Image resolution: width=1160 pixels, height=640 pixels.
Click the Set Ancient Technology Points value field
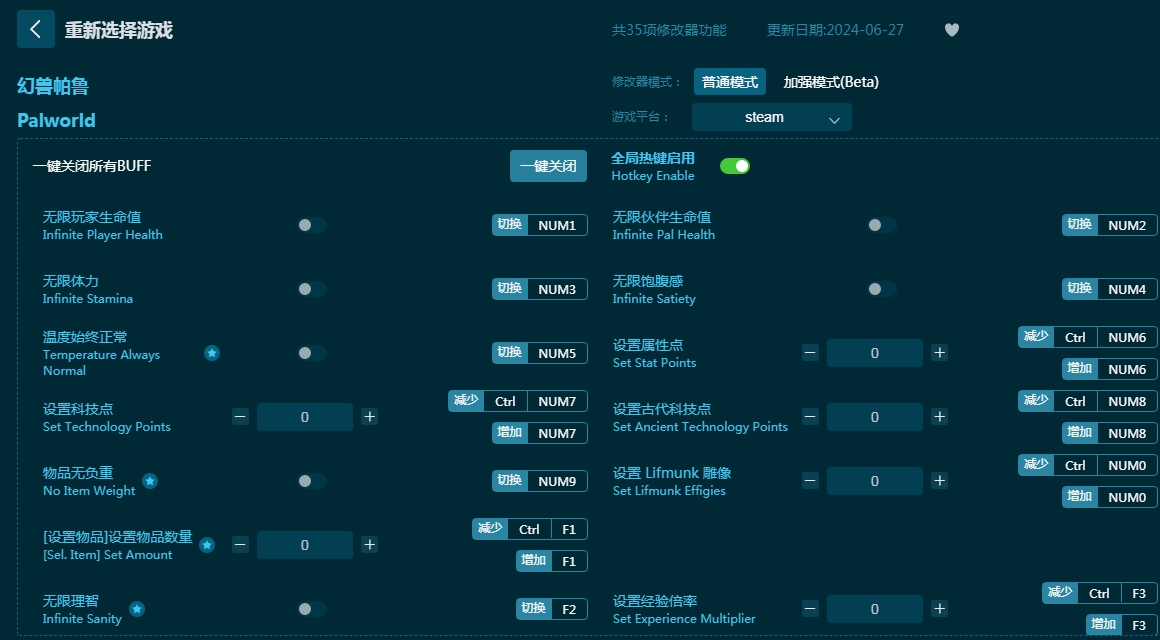point(874,417)
